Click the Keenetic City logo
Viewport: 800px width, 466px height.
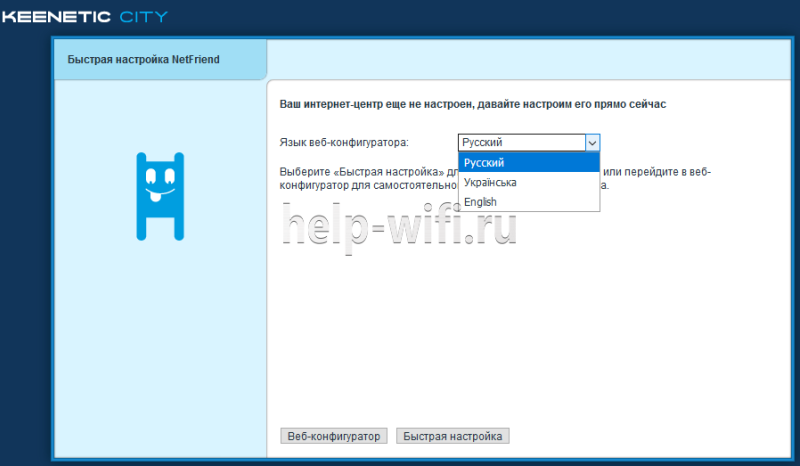[85, 17]
